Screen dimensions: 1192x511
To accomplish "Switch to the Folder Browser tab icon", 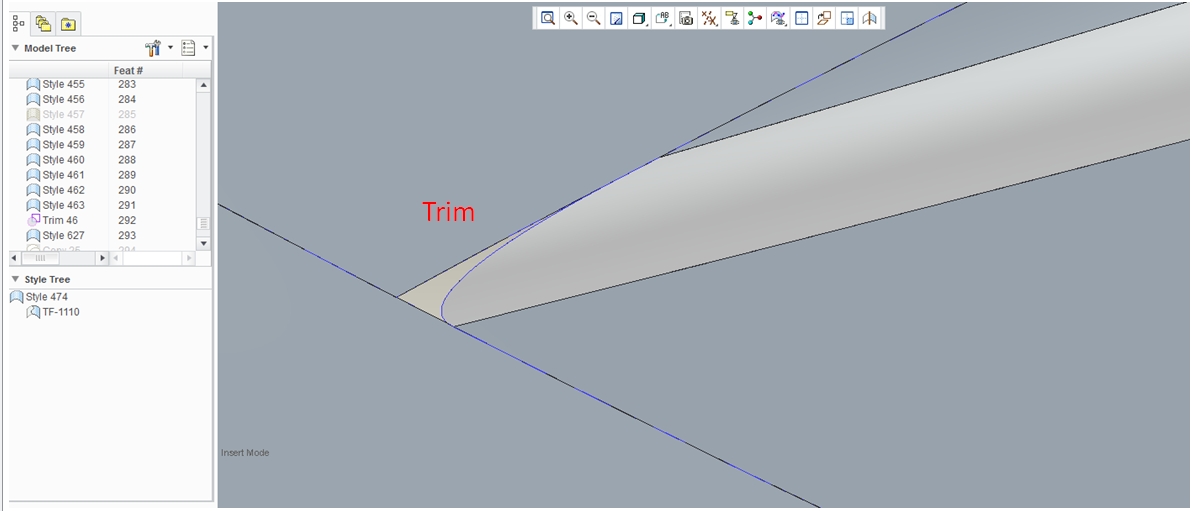I will 43,24.
